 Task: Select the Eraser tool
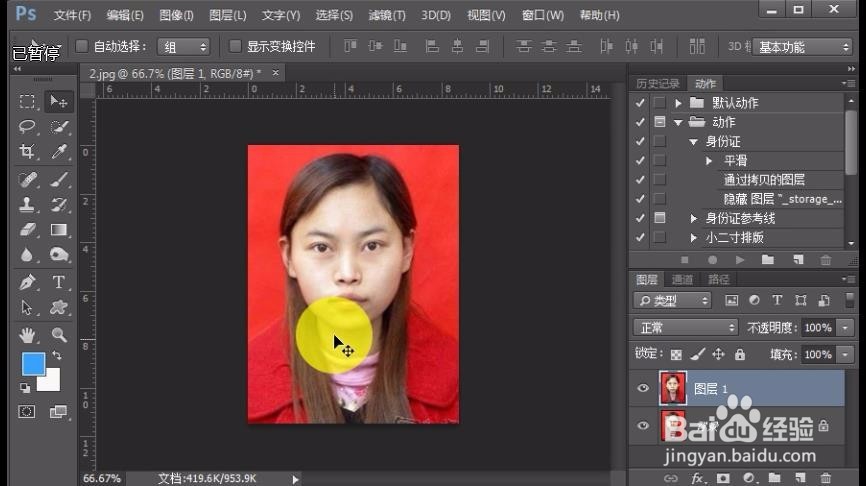27,229
